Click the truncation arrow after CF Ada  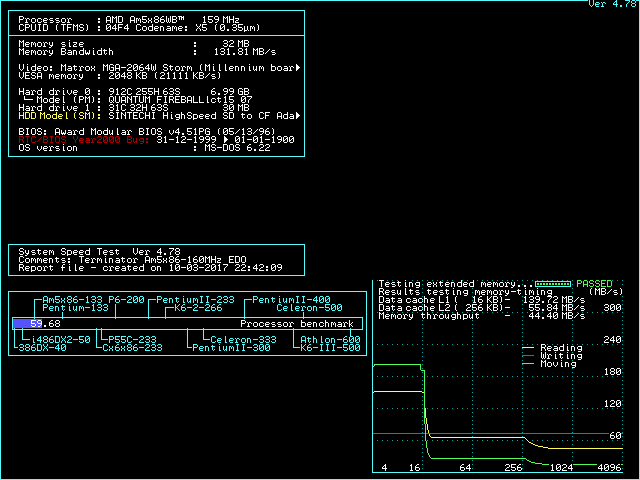coord(298,116)
